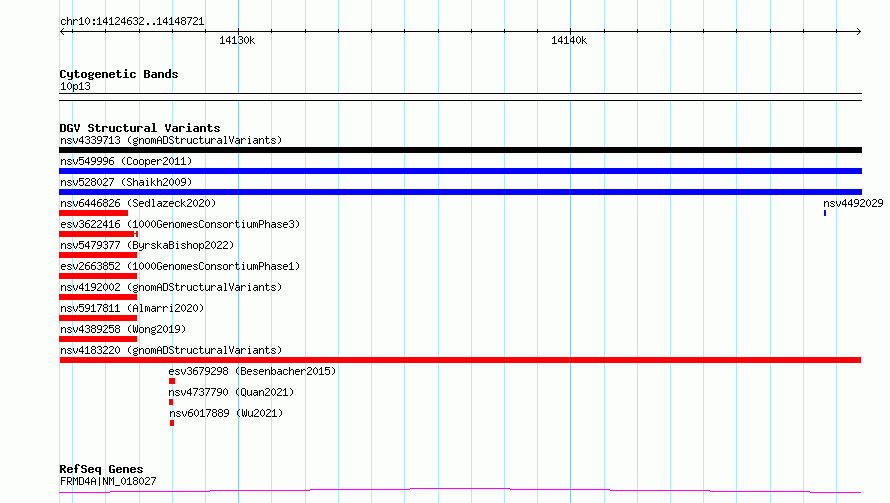The width and height of the screenshot is (890, 503).
Task: Select the blue nsv549996 Cooper2011 bar
Action: tap(460, 171)
